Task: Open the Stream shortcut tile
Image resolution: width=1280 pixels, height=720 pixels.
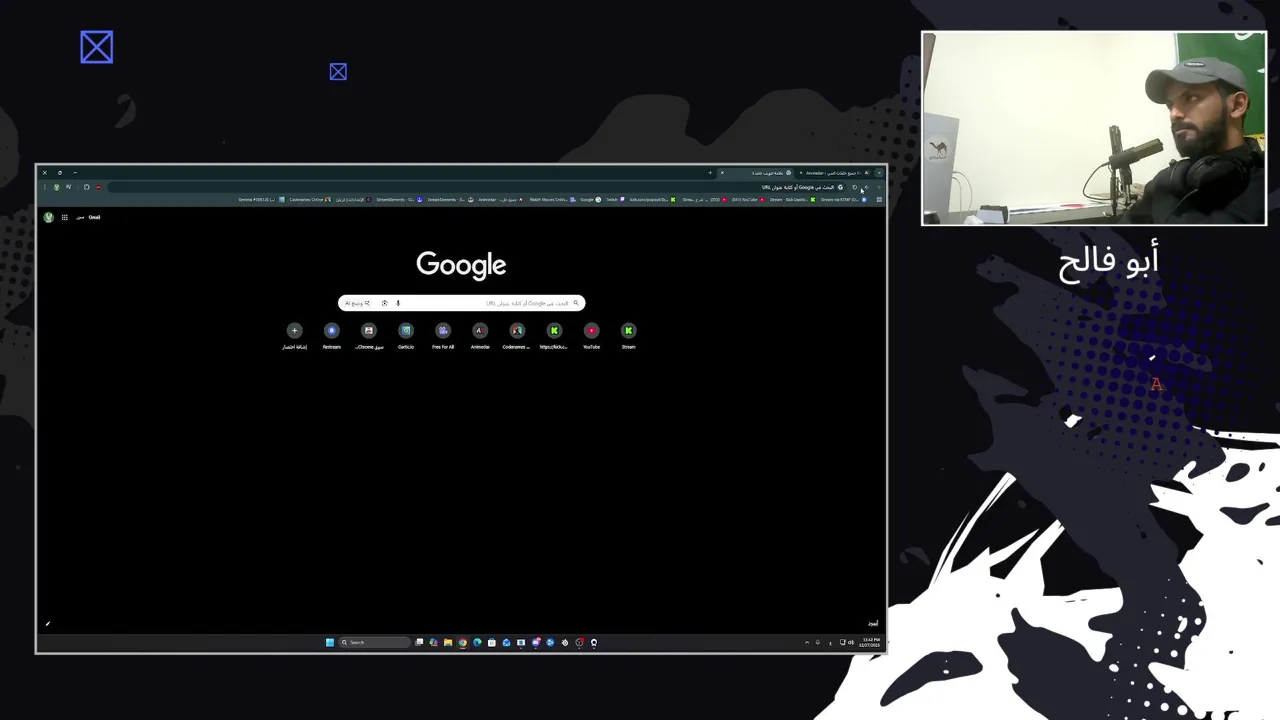Action: click(x=628, y=334)
